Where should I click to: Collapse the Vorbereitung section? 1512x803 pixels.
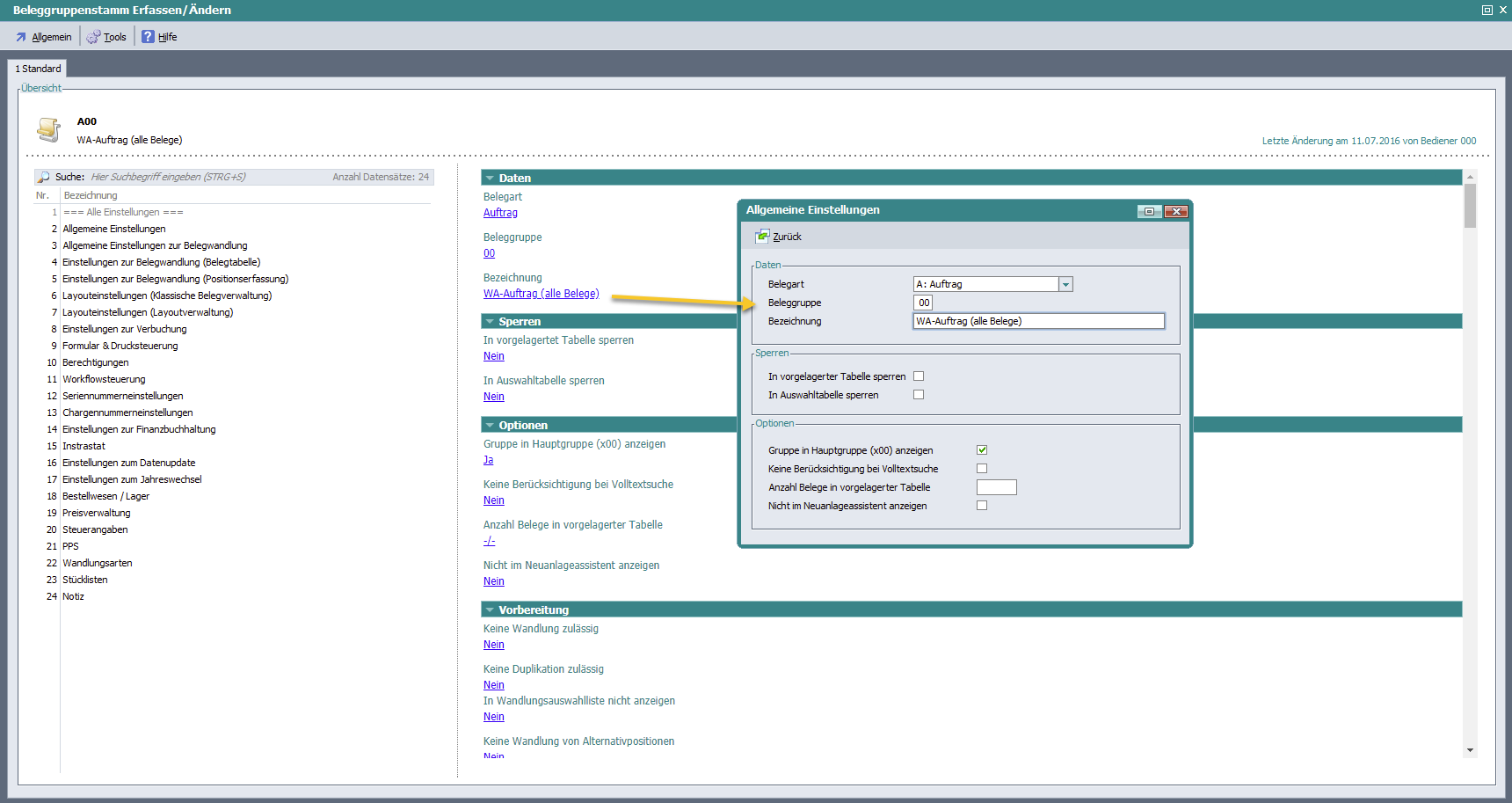click(x=491, y=610)
